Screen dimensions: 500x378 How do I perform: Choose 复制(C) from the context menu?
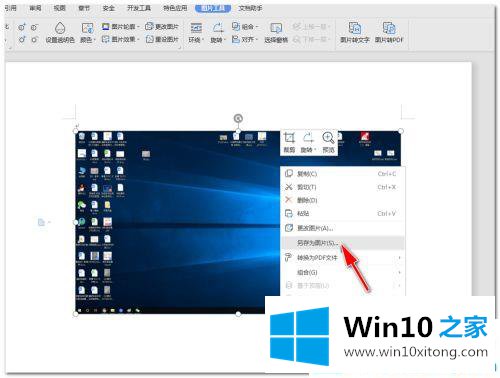pos(343,174)
